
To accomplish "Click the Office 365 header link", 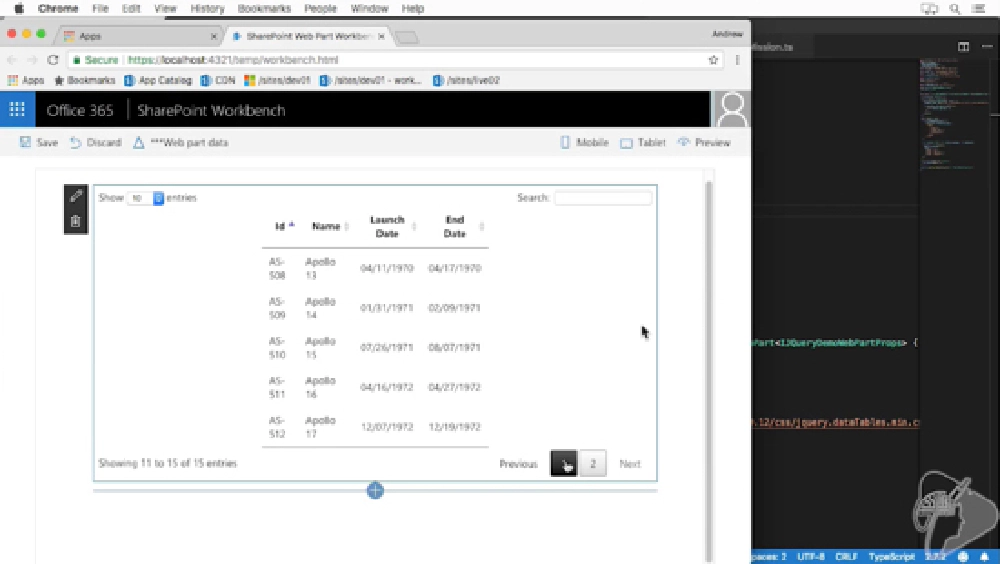I will (80, 110).
